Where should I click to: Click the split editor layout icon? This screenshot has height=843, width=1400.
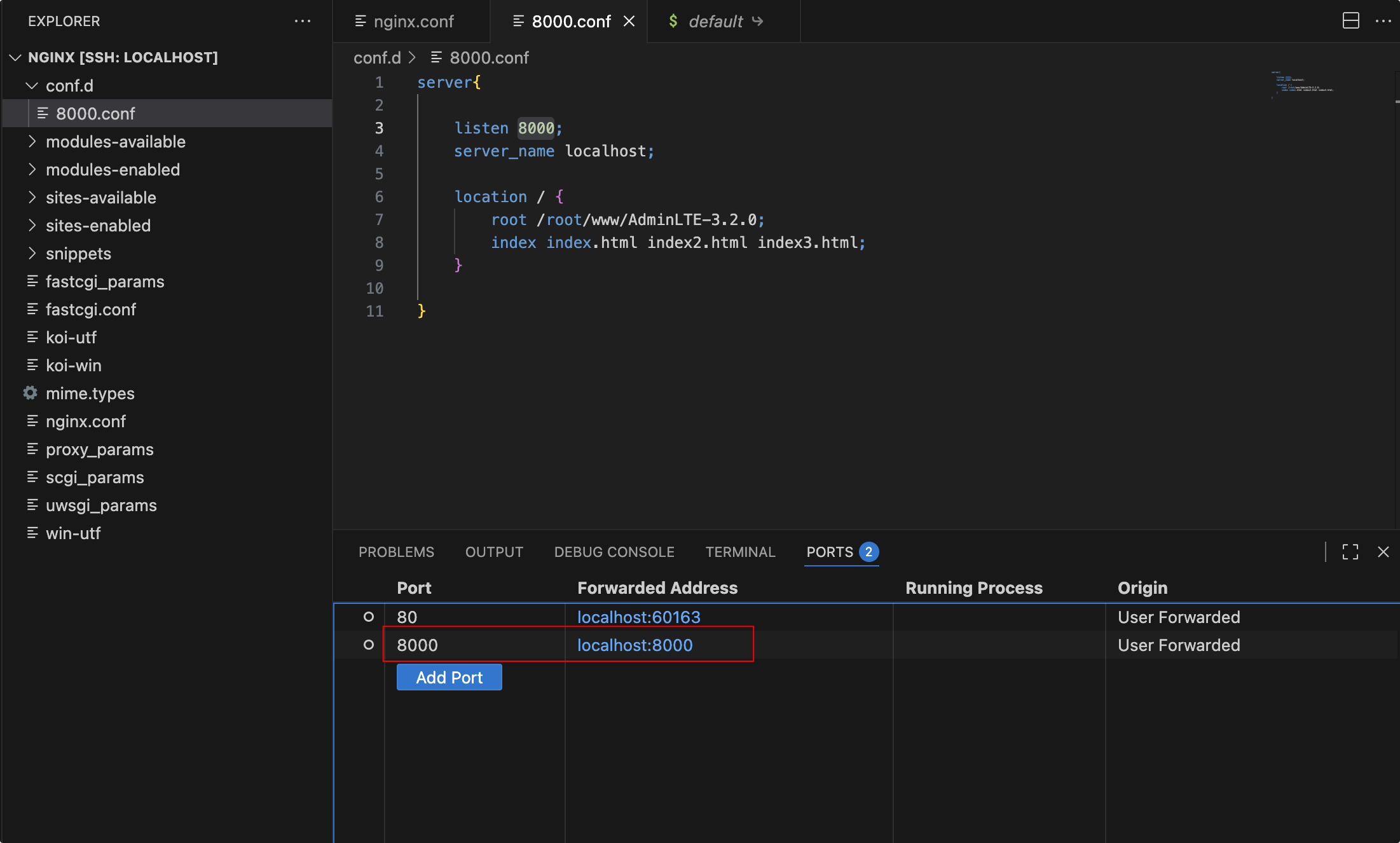click(x=1350, y=21)
